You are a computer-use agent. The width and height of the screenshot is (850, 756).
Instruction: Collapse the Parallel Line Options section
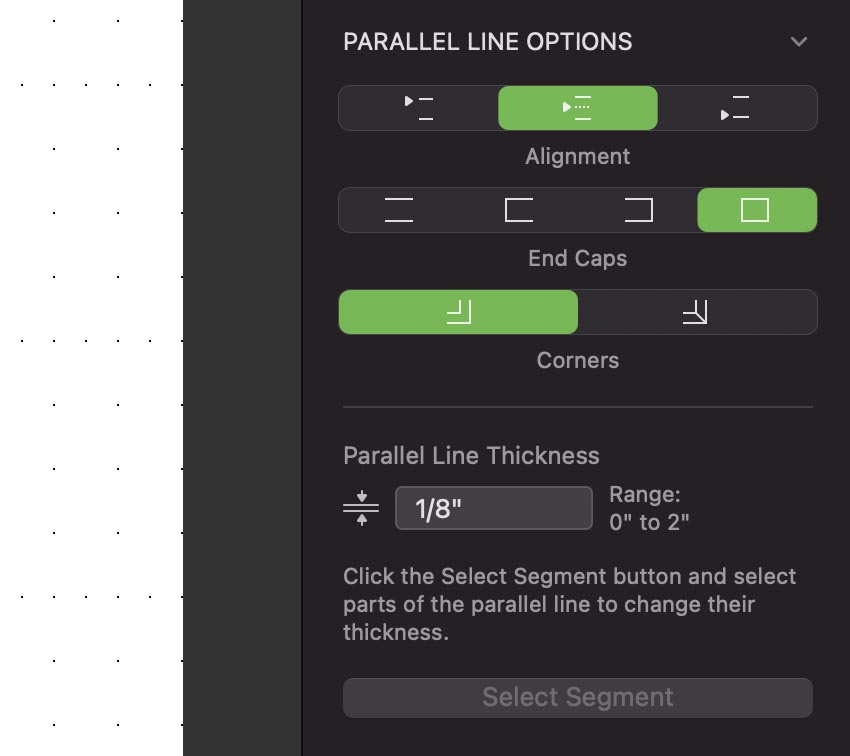[798, 42]
